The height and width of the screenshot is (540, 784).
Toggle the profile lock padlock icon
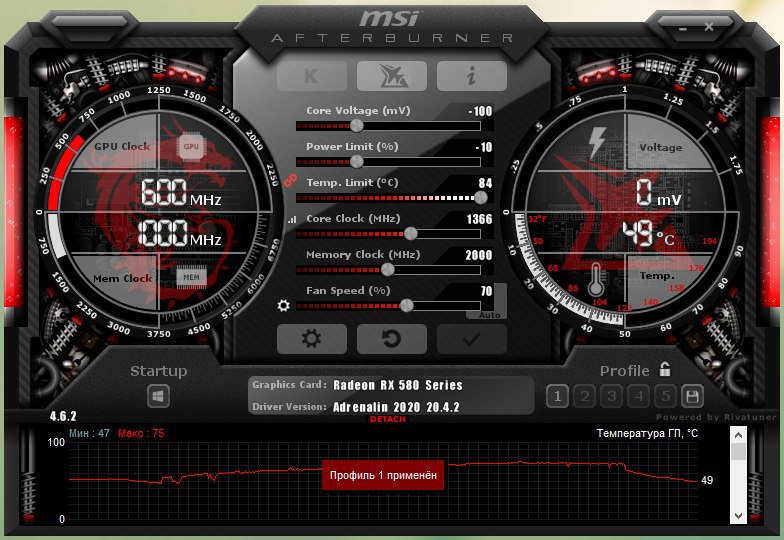tap(665, 369)
